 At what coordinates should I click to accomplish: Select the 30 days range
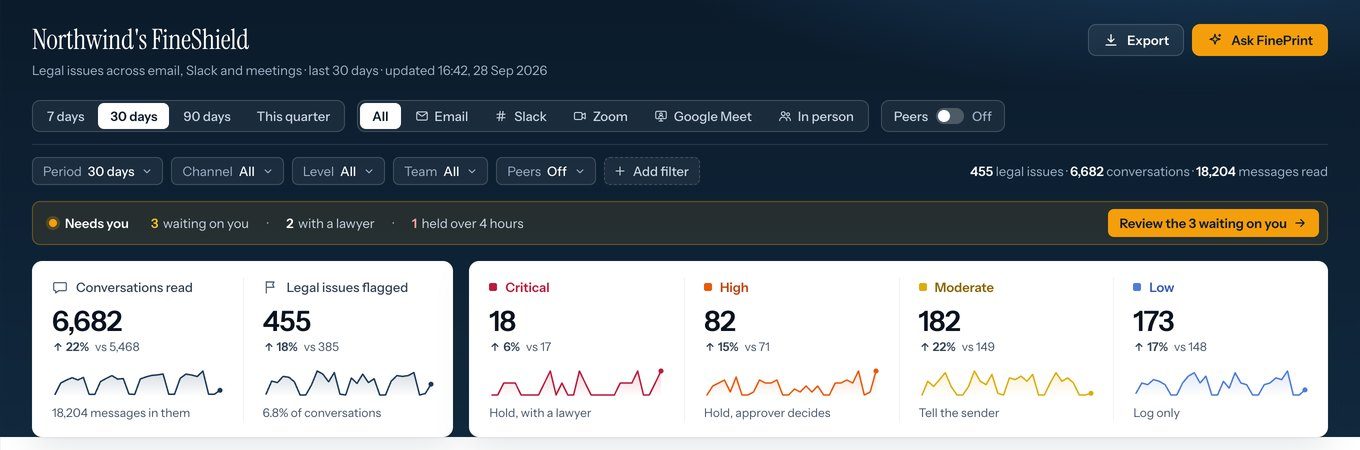134,116
